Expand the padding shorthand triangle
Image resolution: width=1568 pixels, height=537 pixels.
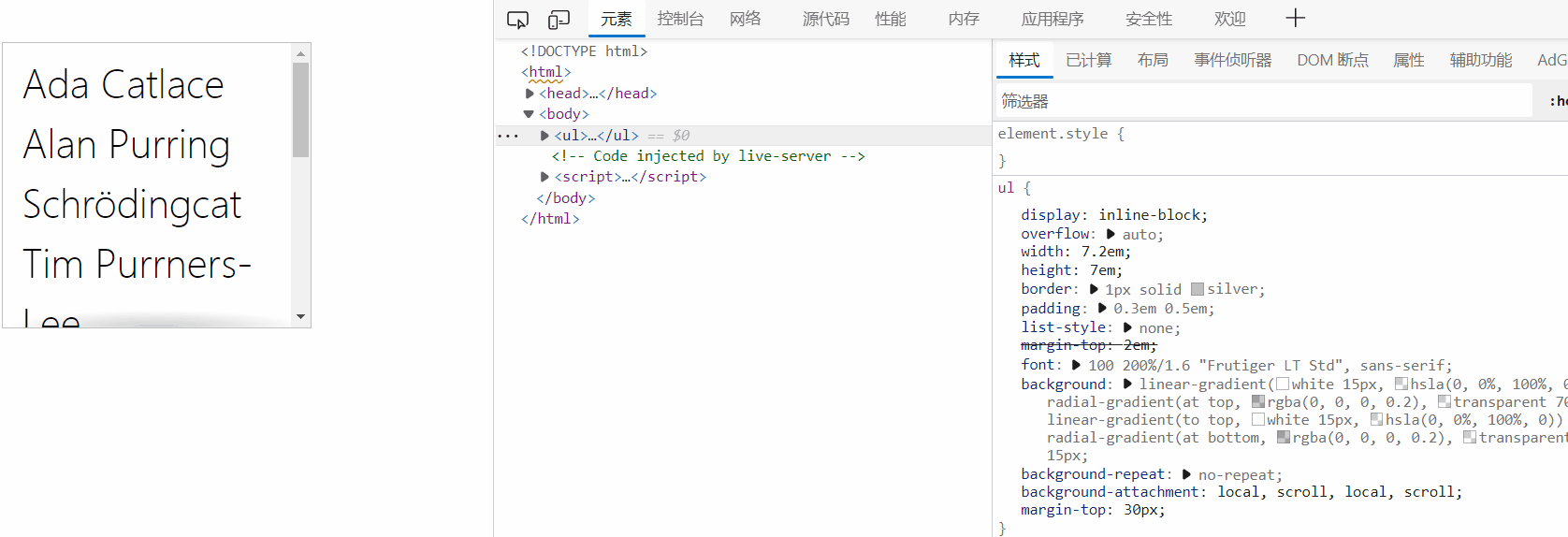click(x=1102, y=308)
